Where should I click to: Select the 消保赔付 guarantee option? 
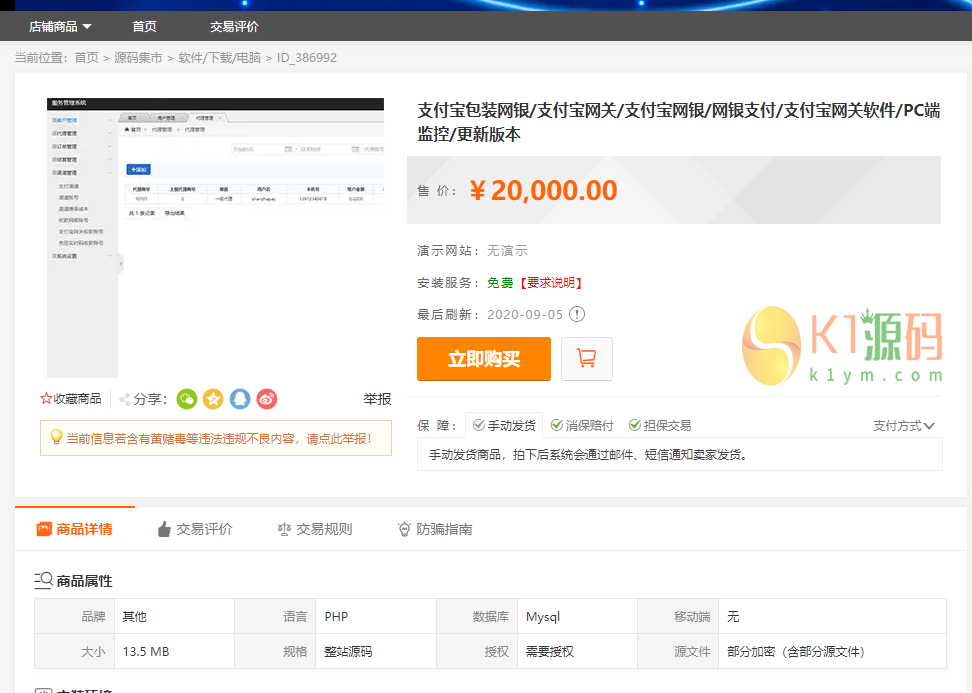pyautogui.click(x=582, y=425)
